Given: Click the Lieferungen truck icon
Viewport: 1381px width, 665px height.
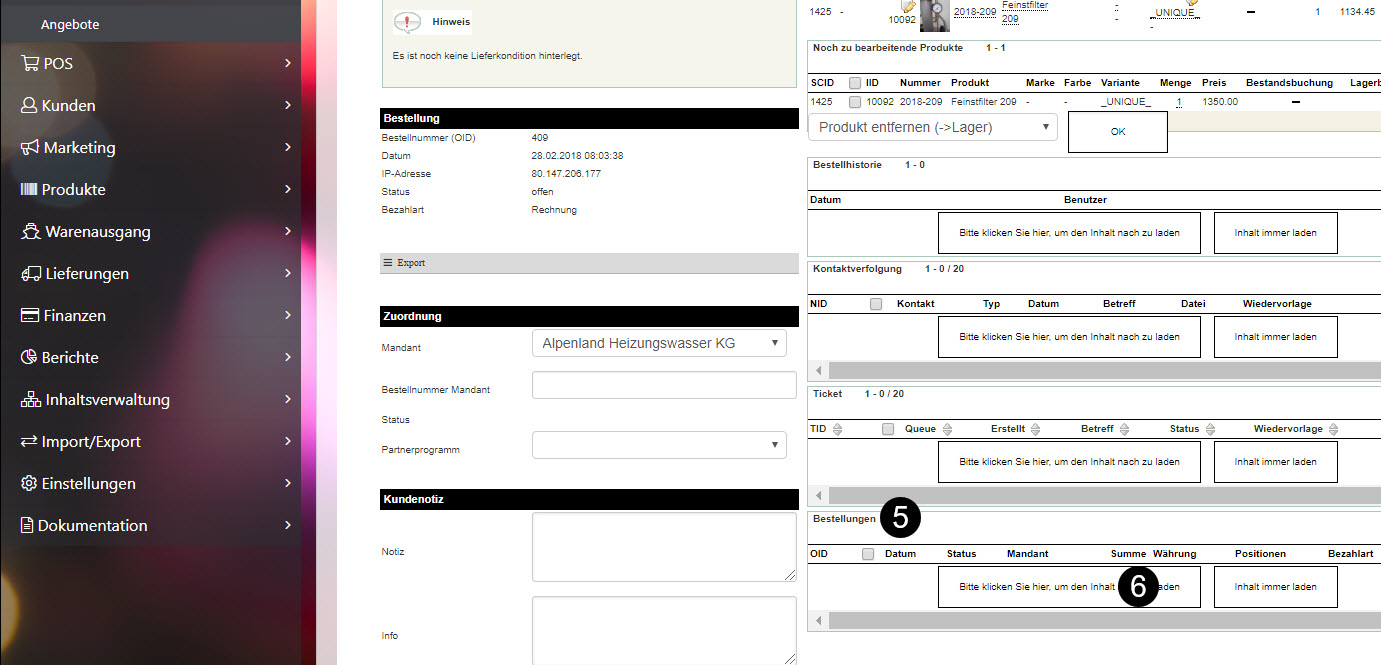Looking at the screenshot, I should click(x=31, y=274).
